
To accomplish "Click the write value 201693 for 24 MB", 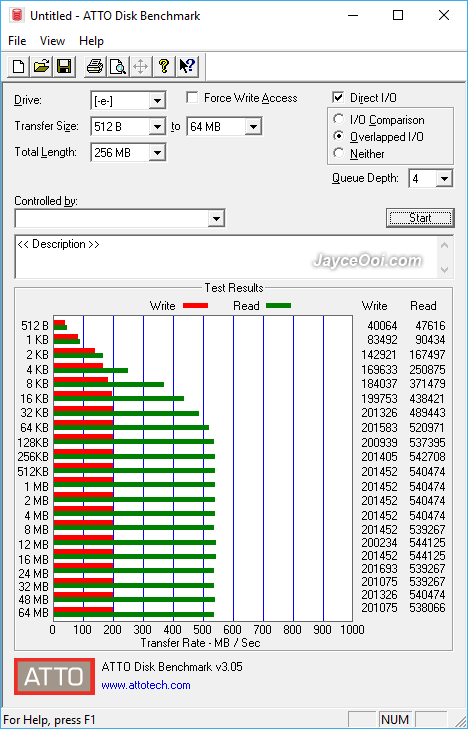I will pyautogui.click(x=379, y=569).
